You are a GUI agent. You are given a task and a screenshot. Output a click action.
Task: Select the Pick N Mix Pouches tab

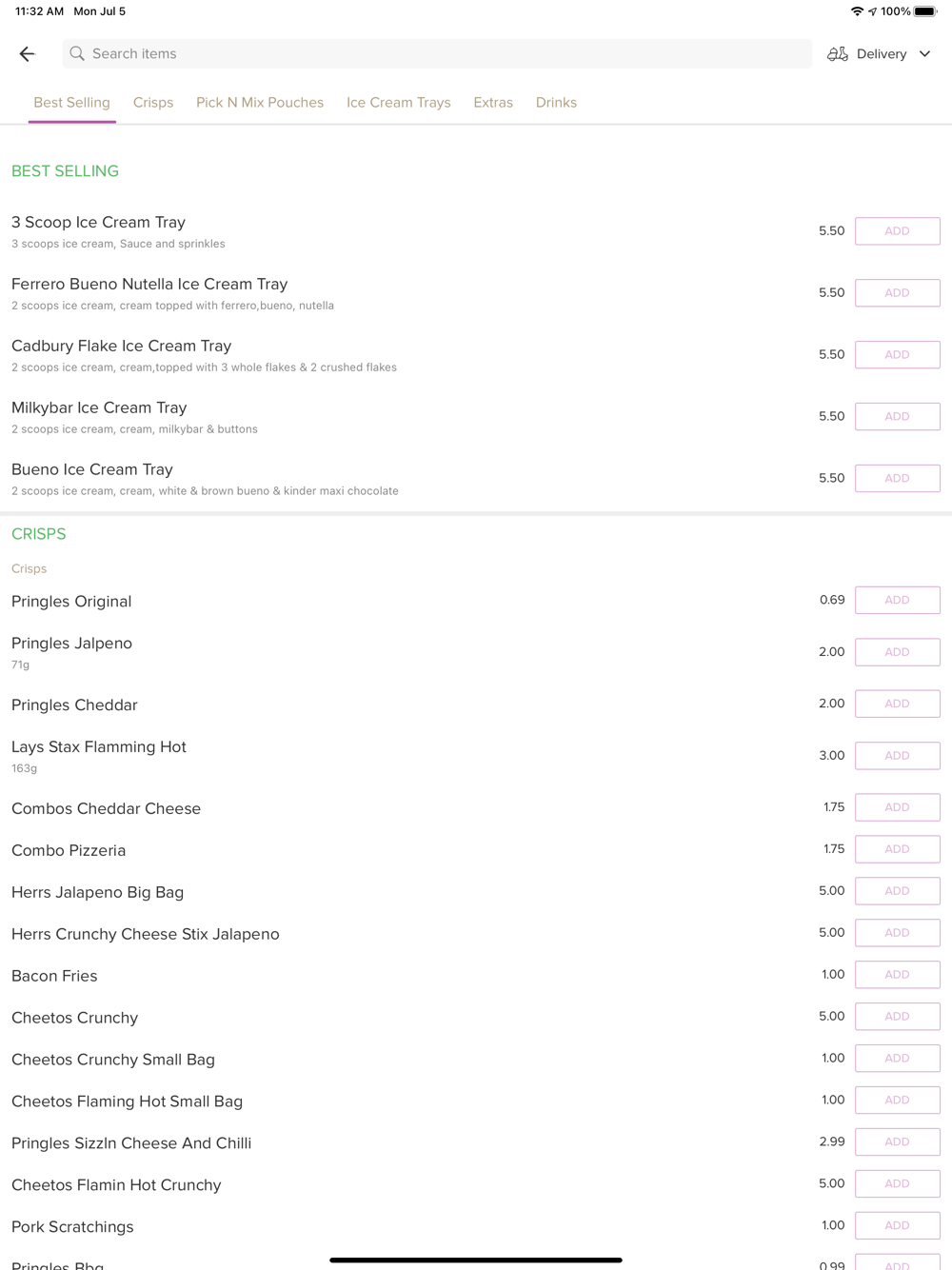point(260,103)
